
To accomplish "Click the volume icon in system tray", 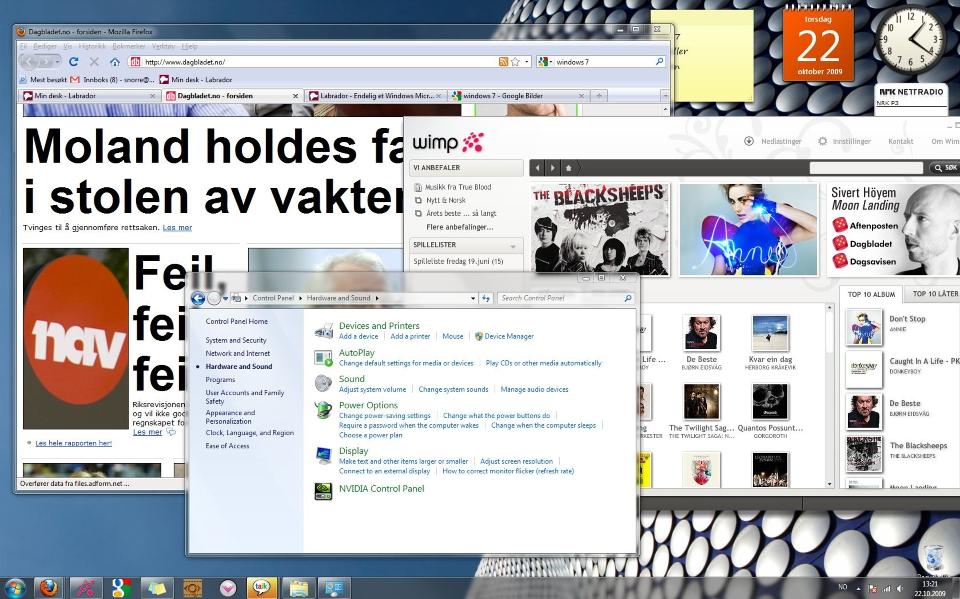I will [900, 589].
